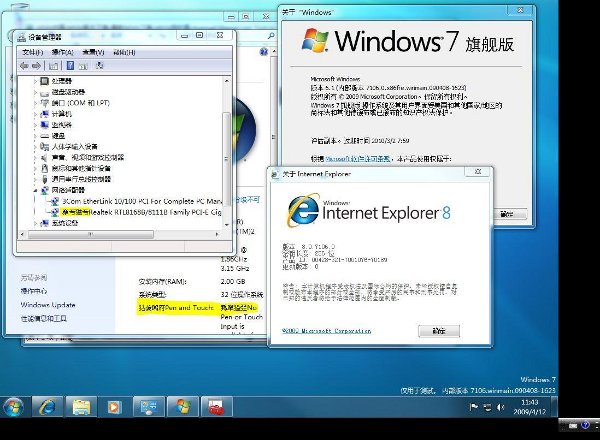The height and width of the screenshot is (440, 600).
Task: Expand the 键盘 node arrow
Action: (x=35, y=136)
